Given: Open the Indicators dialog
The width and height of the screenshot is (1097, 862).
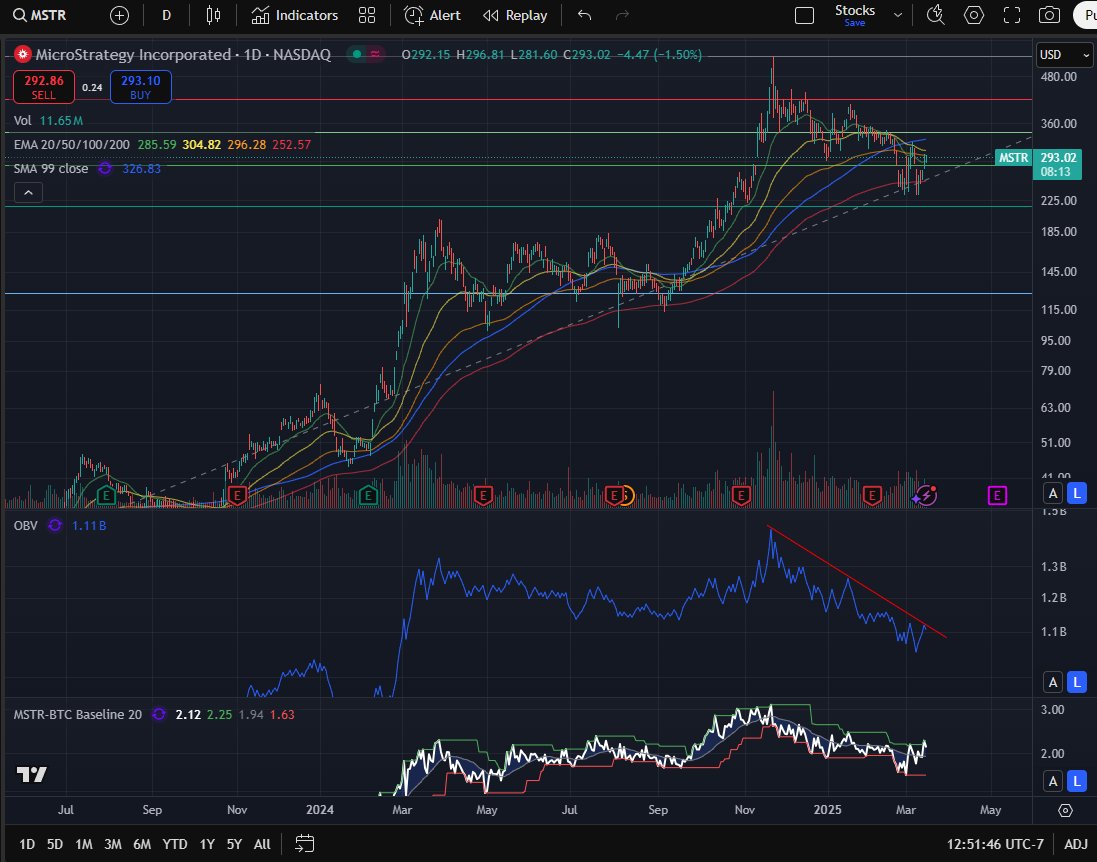Looking at the screenshot, I should pos(295,15).
